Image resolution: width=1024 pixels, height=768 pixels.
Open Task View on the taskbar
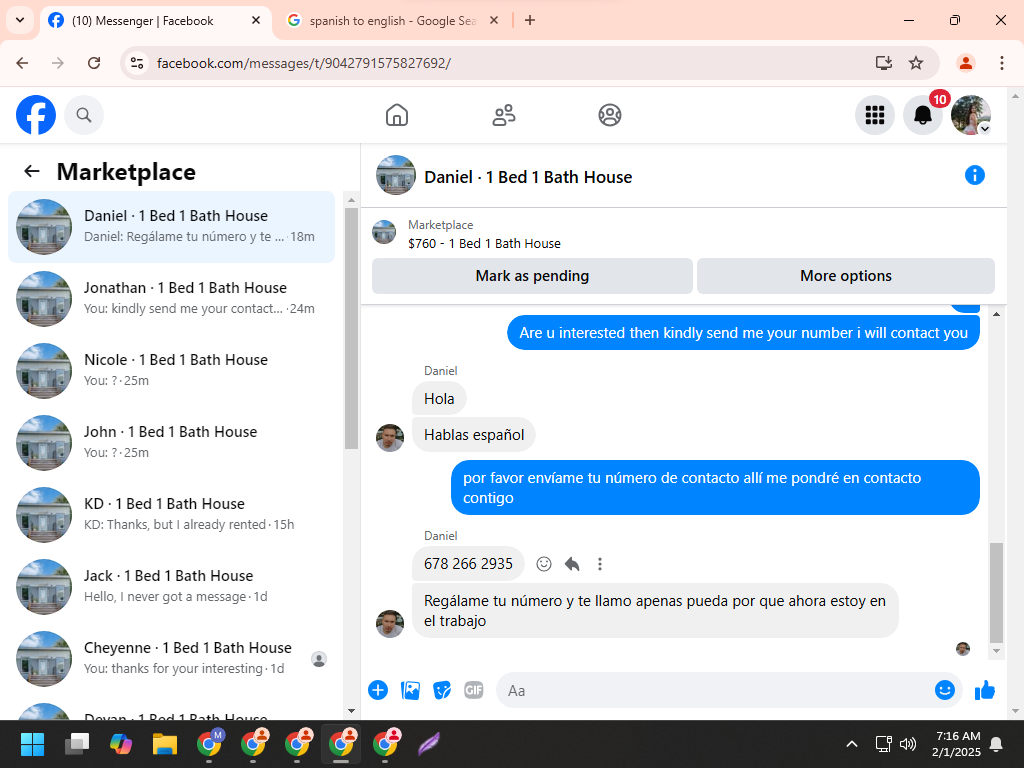coord(76,743)
